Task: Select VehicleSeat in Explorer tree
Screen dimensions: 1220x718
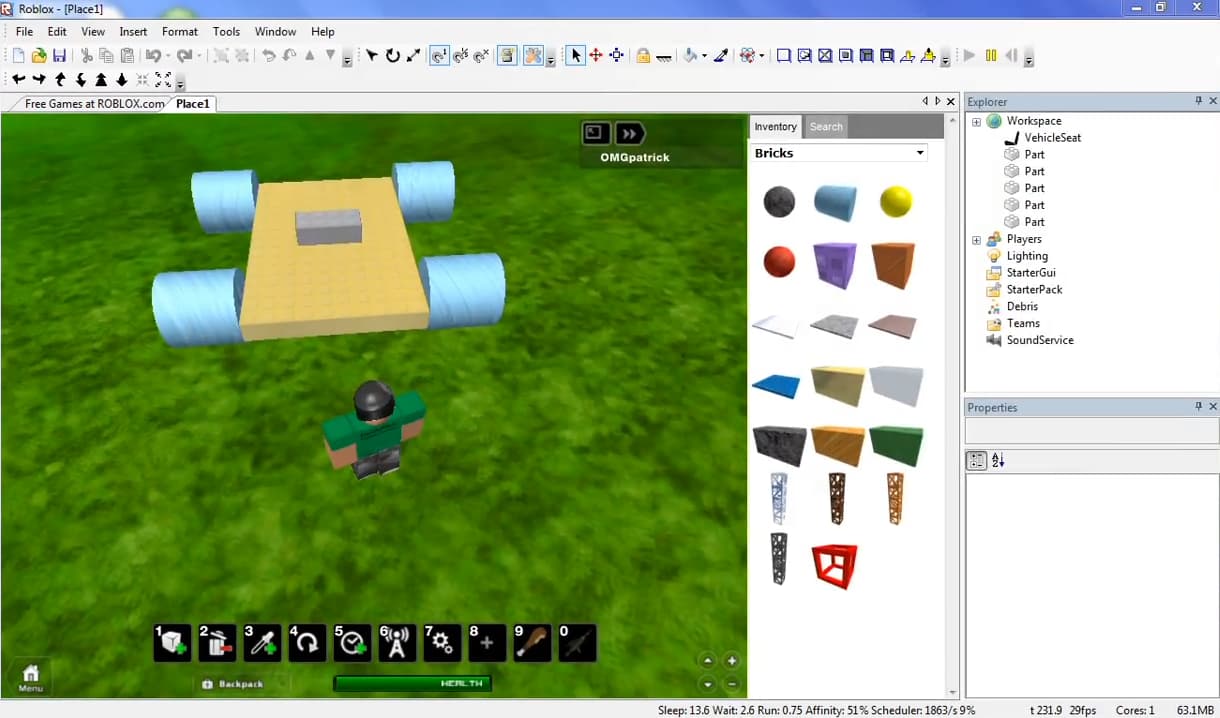Action: (x=1052, y=138)
